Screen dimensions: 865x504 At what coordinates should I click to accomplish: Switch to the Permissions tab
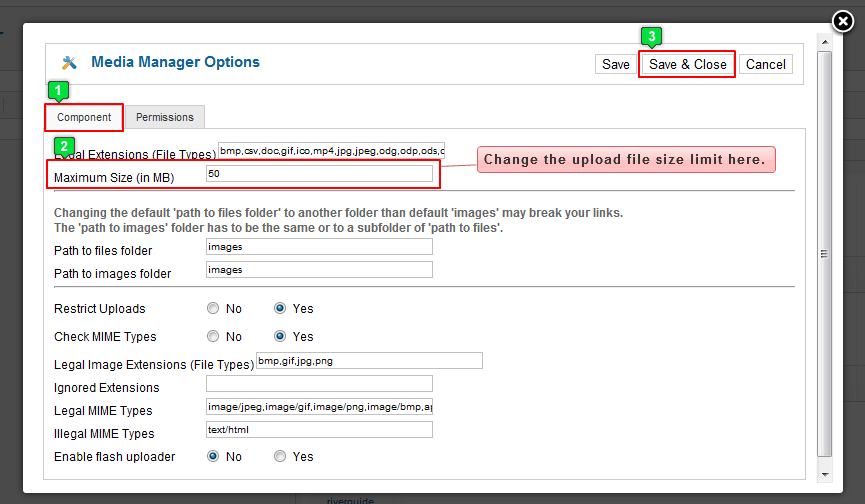(165, 117)
